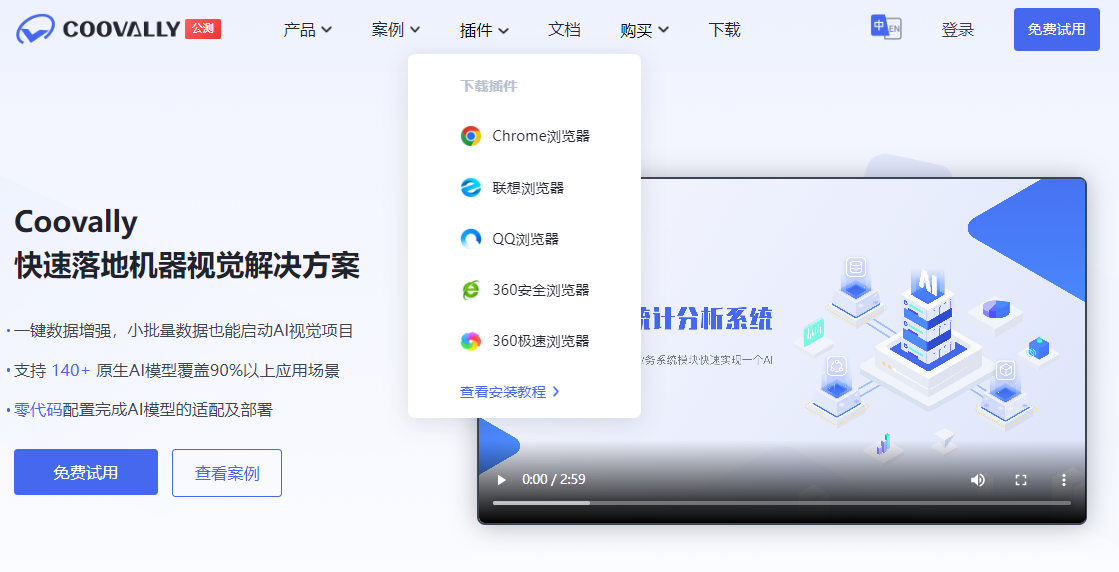Click the Coovally logo icon

36,29
